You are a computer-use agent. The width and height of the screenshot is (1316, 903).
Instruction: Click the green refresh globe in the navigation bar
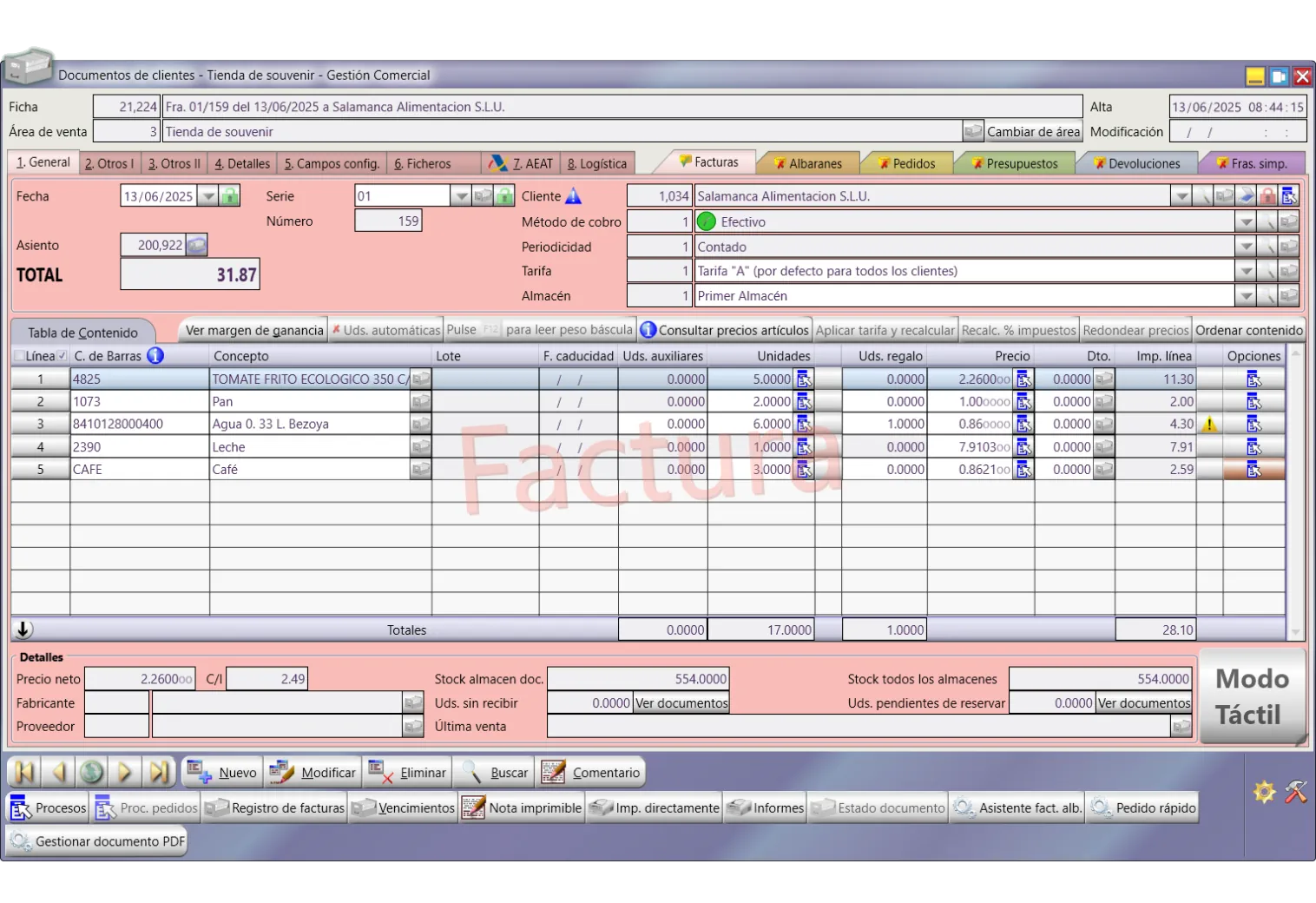[x=91, y=772]
